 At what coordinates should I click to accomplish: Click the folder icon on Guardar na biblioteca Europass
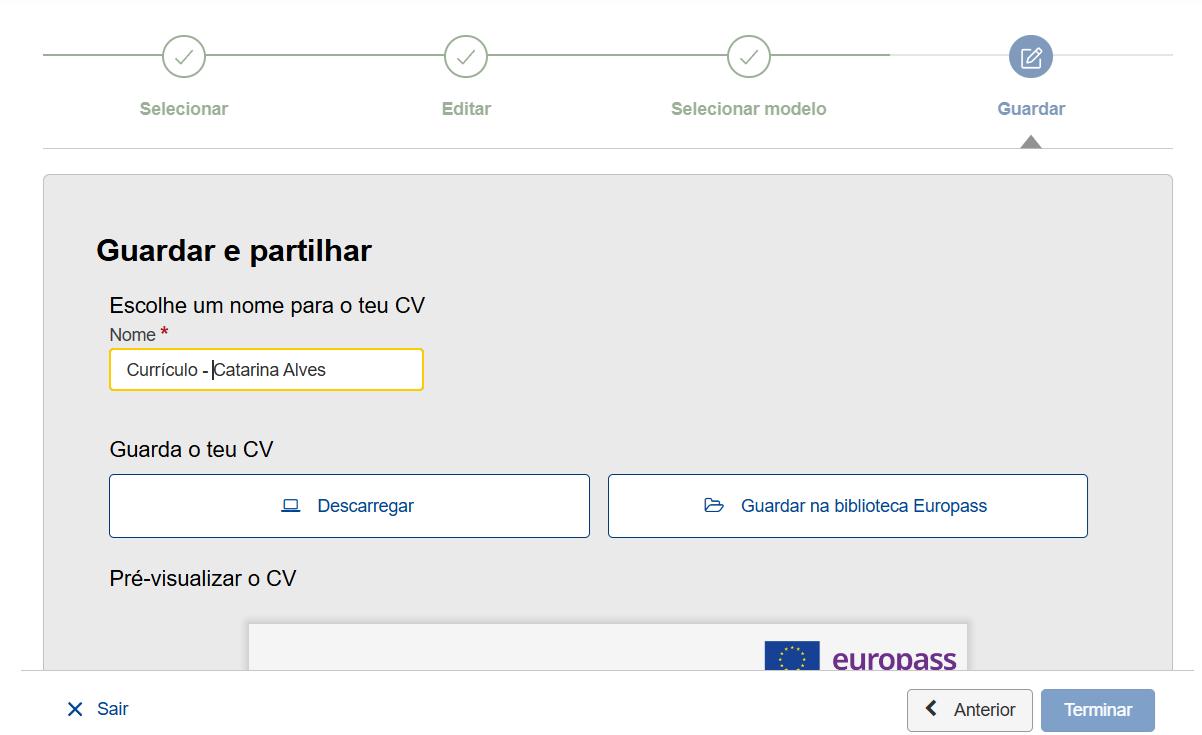pos(714,505)
